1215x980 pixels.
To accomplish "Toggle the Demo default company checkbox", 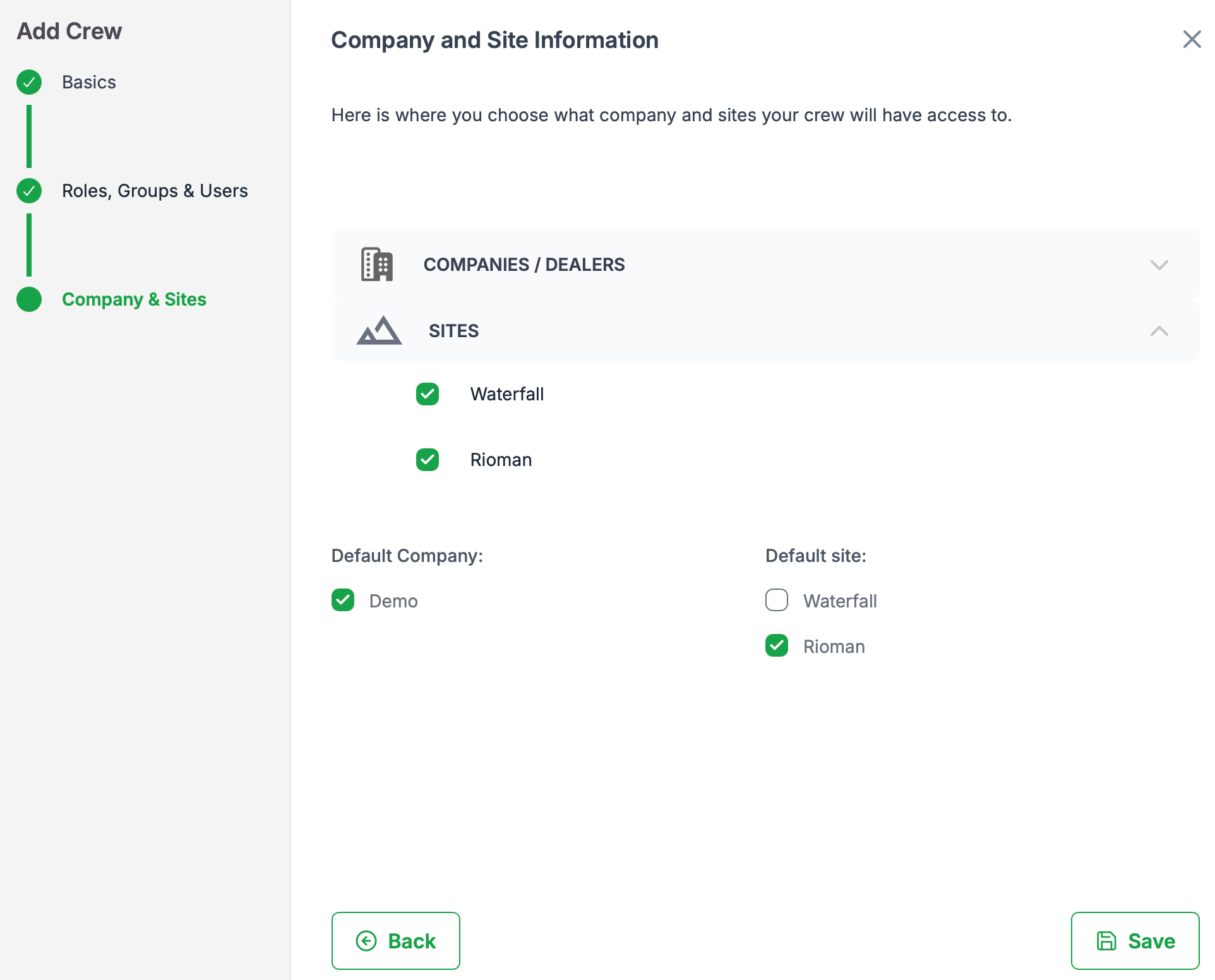I will (343, 600).
